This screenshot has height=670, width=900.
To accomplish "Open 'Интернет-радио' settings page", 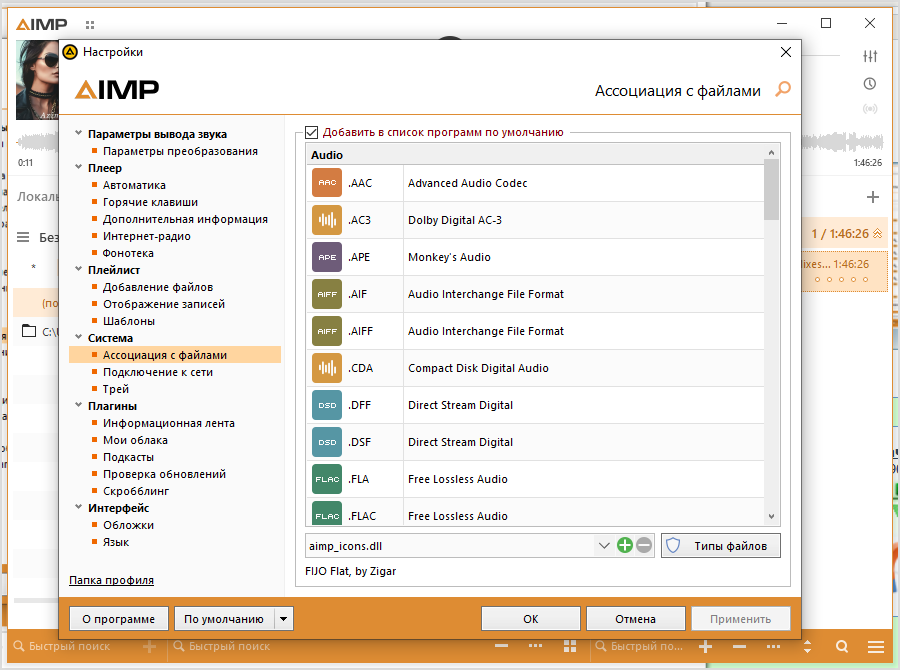I will (x=146, y=236).
